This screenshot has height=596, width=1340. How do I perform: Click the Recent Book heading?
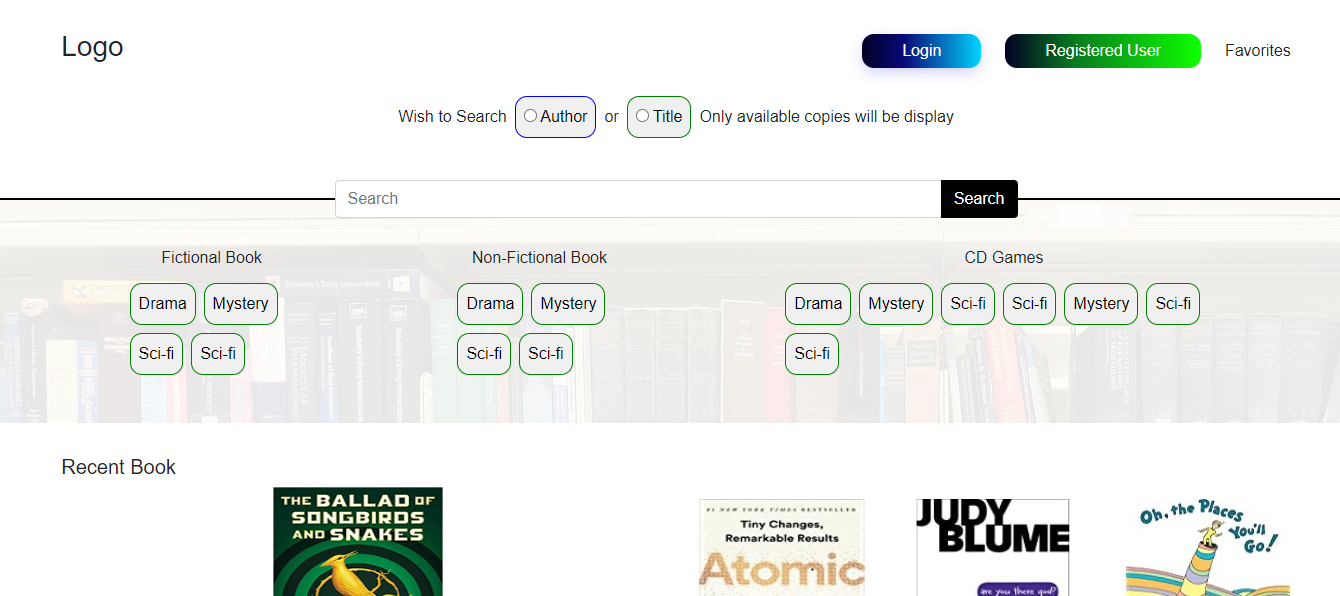[118, 467]
